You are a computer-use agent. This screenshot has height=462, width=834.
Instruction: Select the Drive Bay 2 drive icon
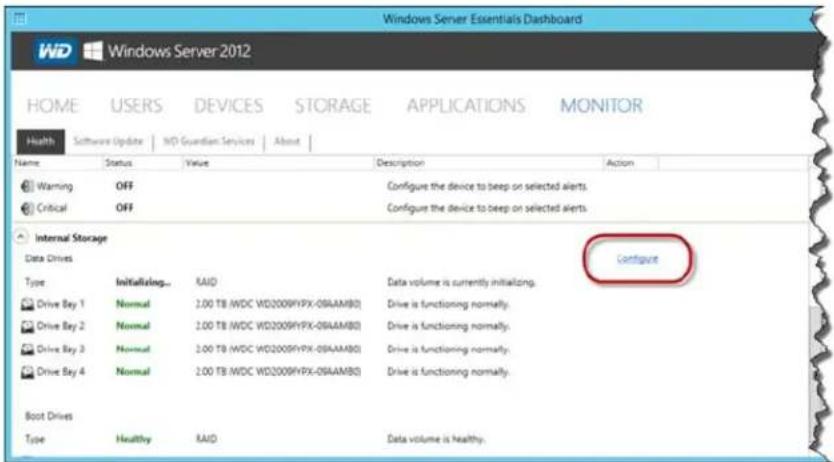[27, 326]
